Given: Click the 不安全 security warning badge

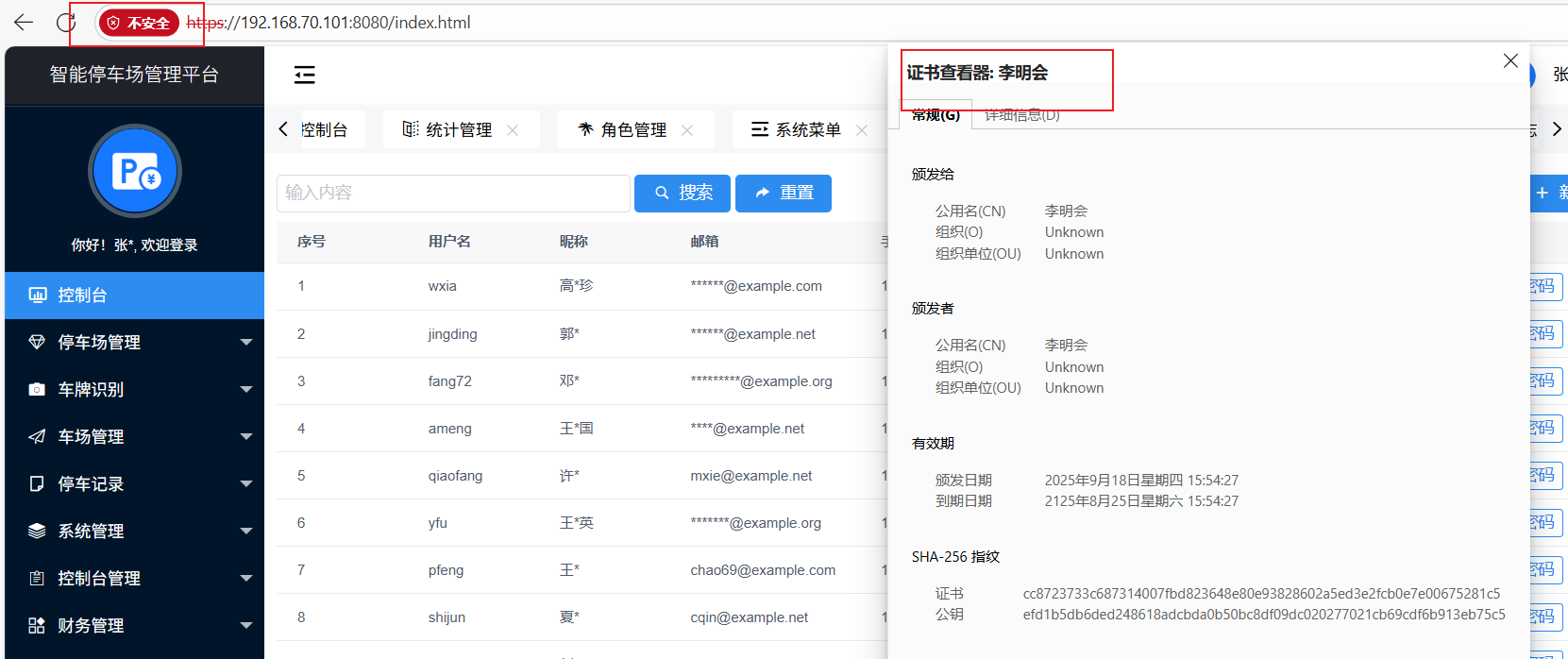Looking at the screenshot, I should (140, 23).
